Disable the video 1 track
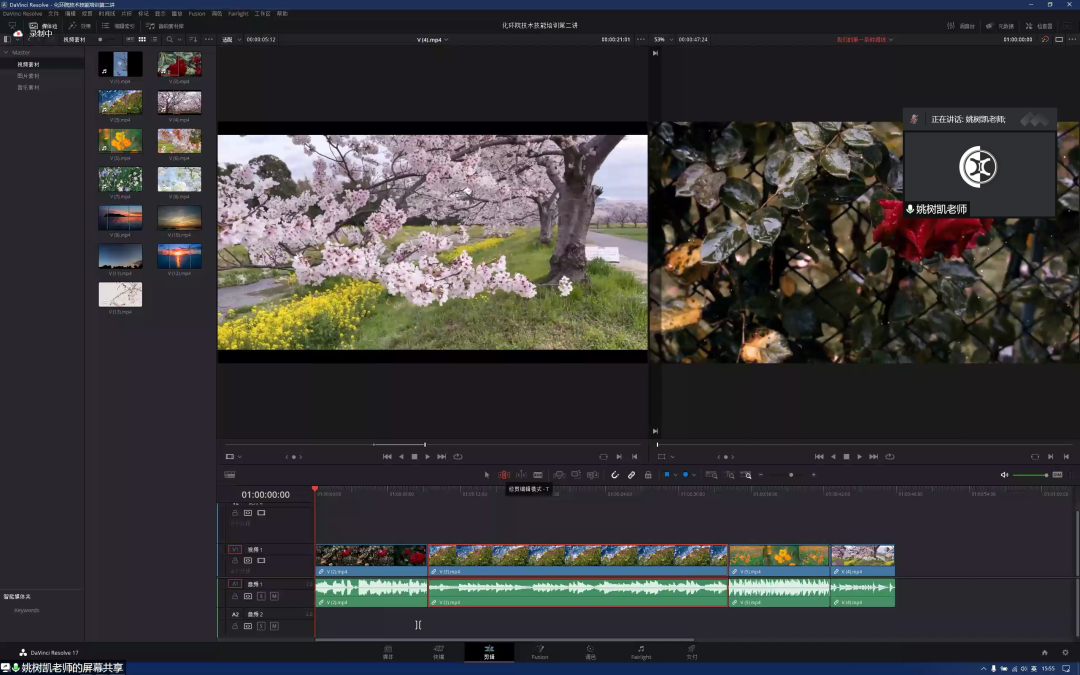Viewport: 1080px width, 675px height. tap(261, 561)
